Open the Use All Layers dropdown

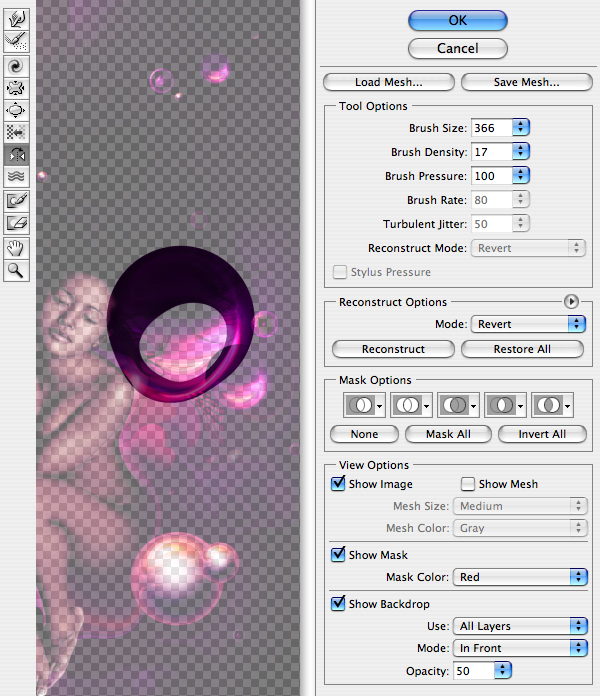tap(520, 626)
